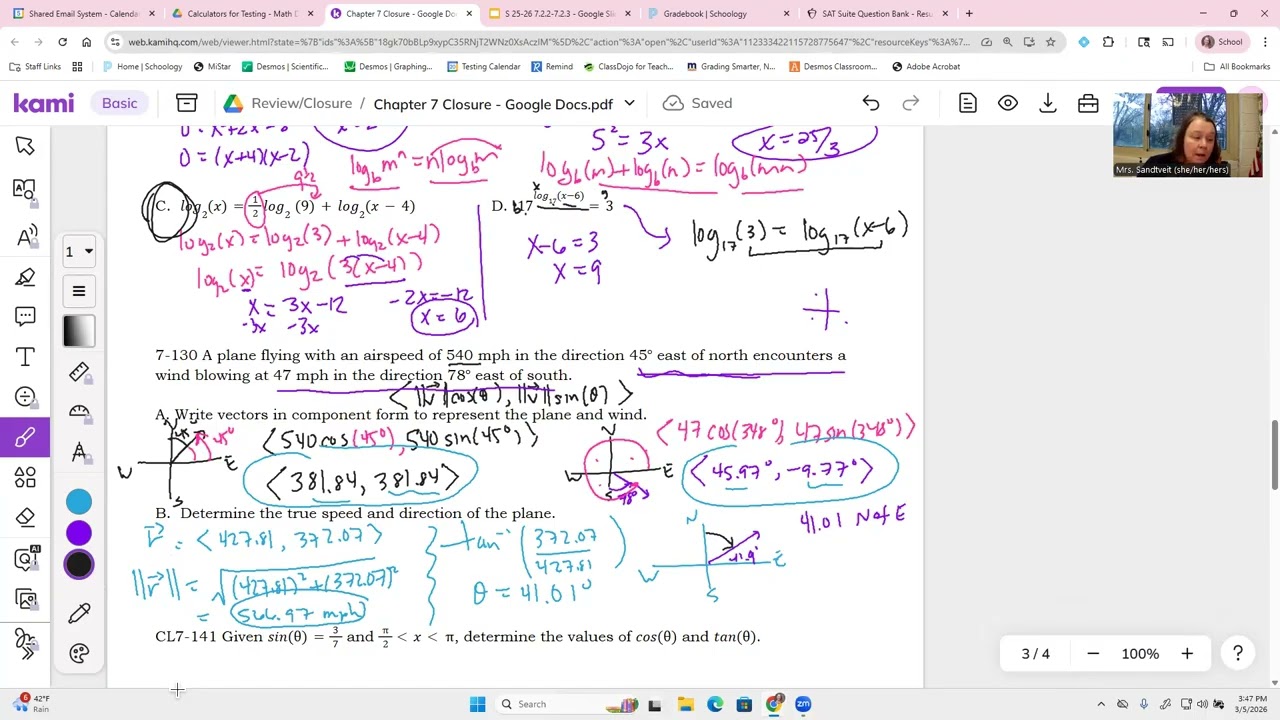Select the compass drawing aid
The height and width of the screenshot is (720, 1280).
coord(79,452)
